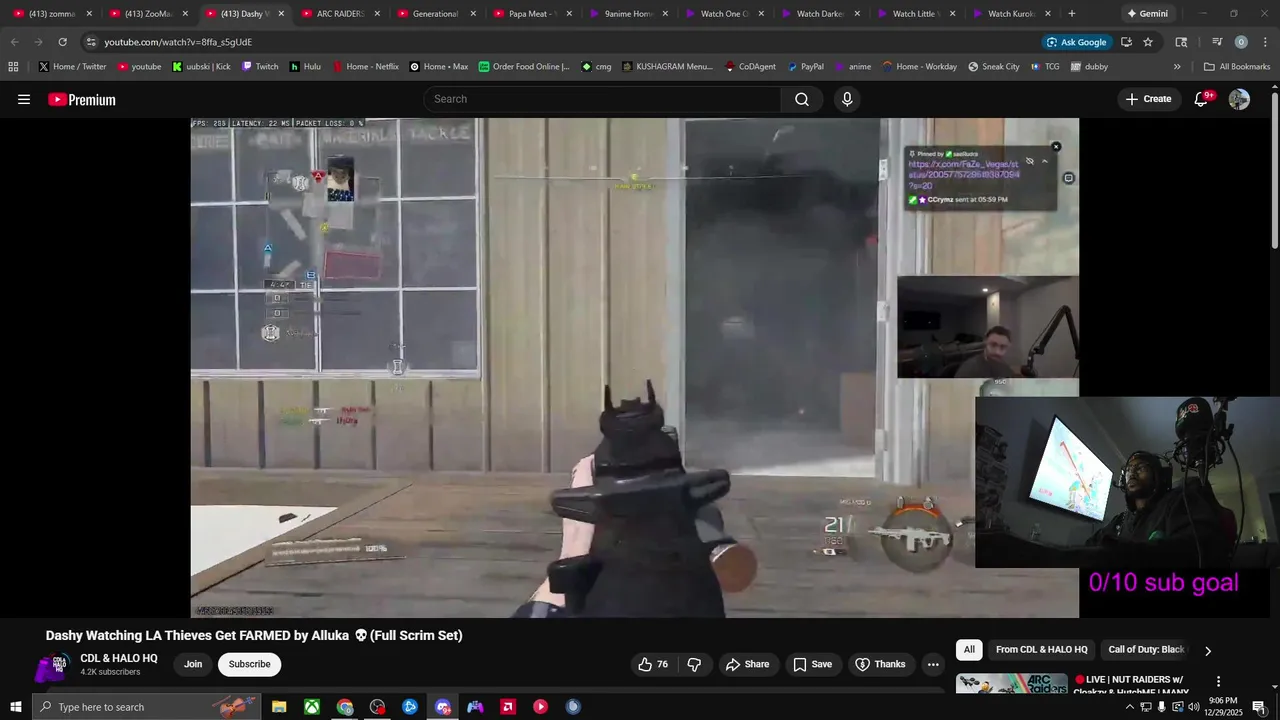This screenshot has height=720, width=1280.
Task: Click the YouTube search magnifier button
Action: (x=802, y=99)
